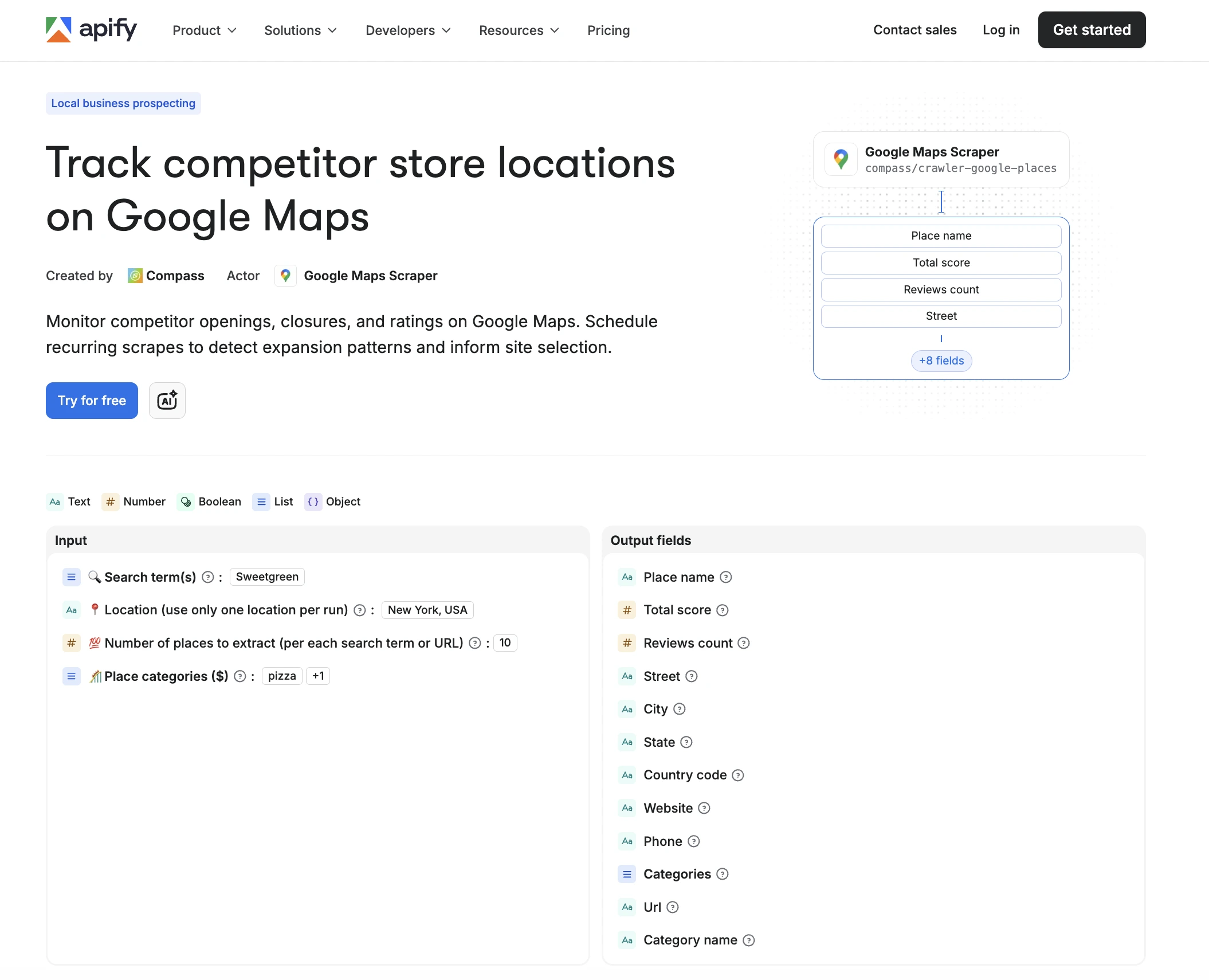The image size is (1209, 980).
Task: Click the pizza category chip
Action: 282,676
